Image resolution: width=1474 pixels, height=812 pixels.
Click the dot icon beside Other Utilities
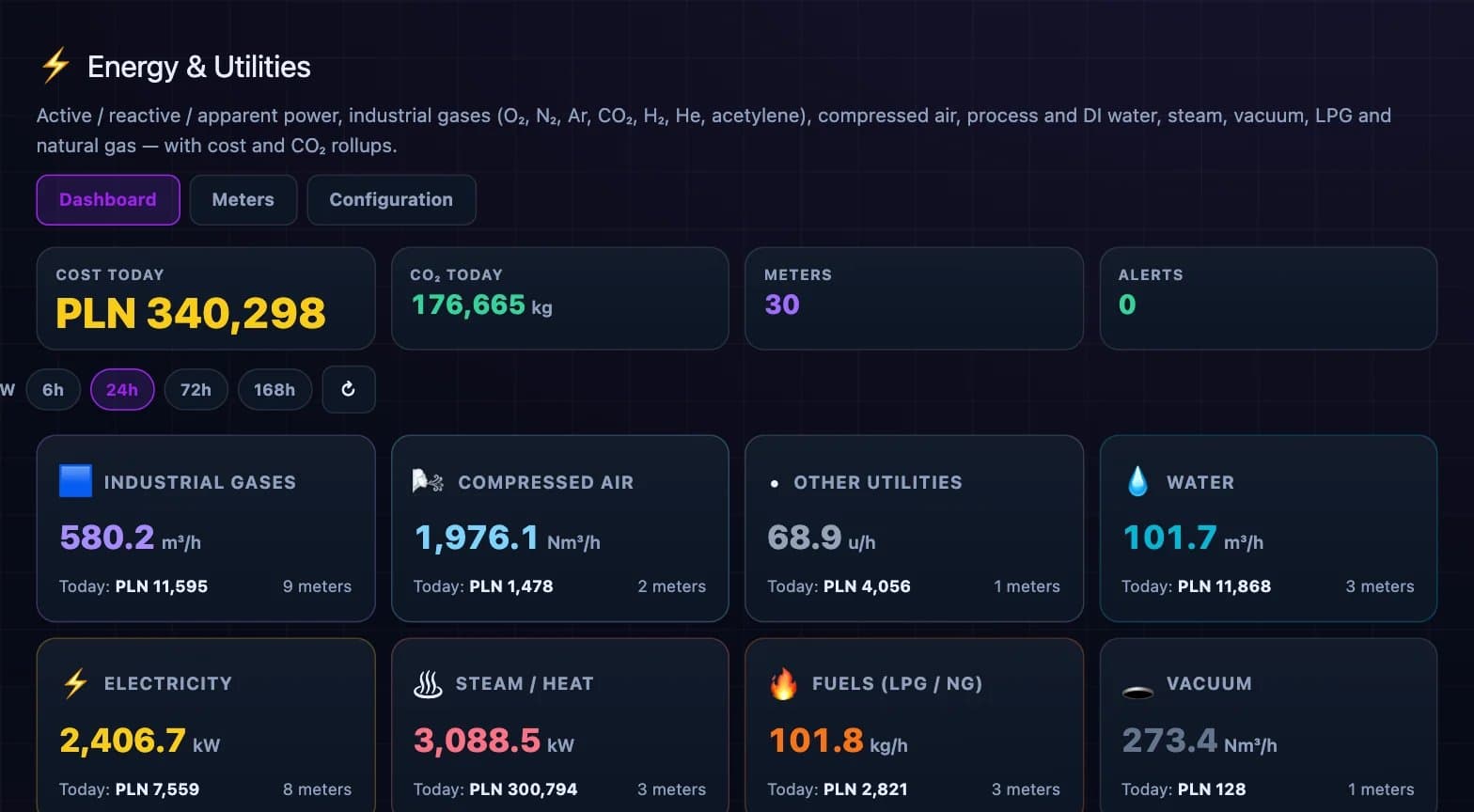point(775,483)
